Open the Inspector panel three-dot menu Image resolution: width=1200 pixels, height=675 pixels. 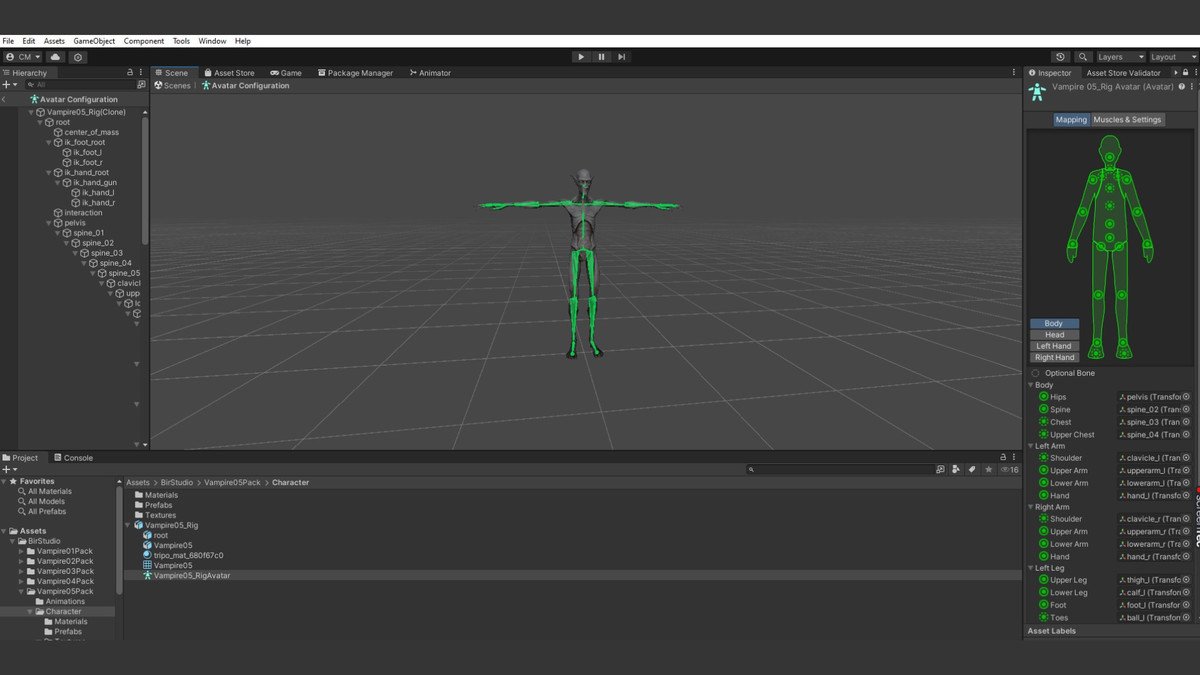coord(1194,72)
